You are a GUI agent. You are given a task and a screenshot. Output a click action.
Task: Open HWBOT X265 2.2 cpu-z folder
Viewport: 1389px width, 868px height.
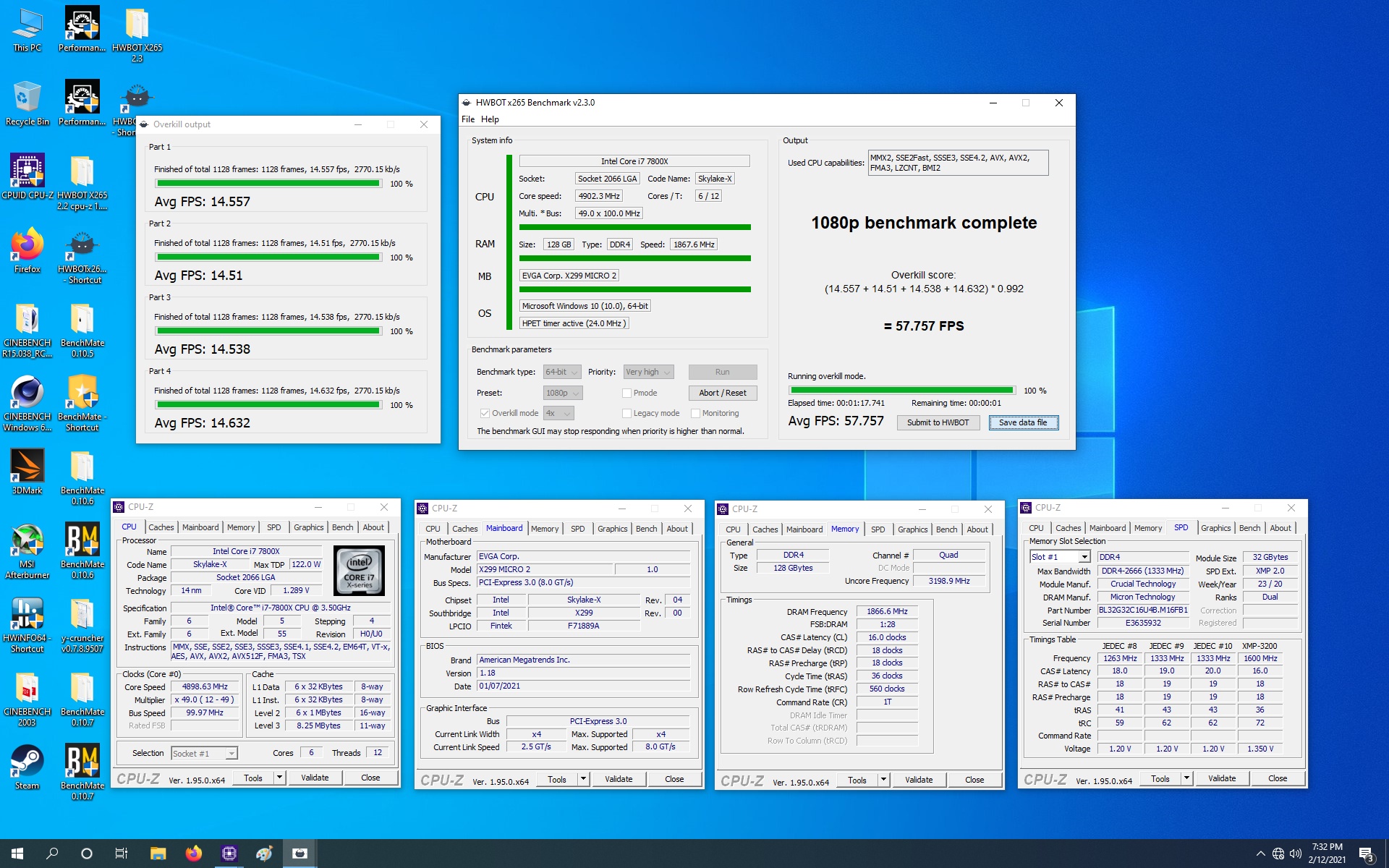82,183
